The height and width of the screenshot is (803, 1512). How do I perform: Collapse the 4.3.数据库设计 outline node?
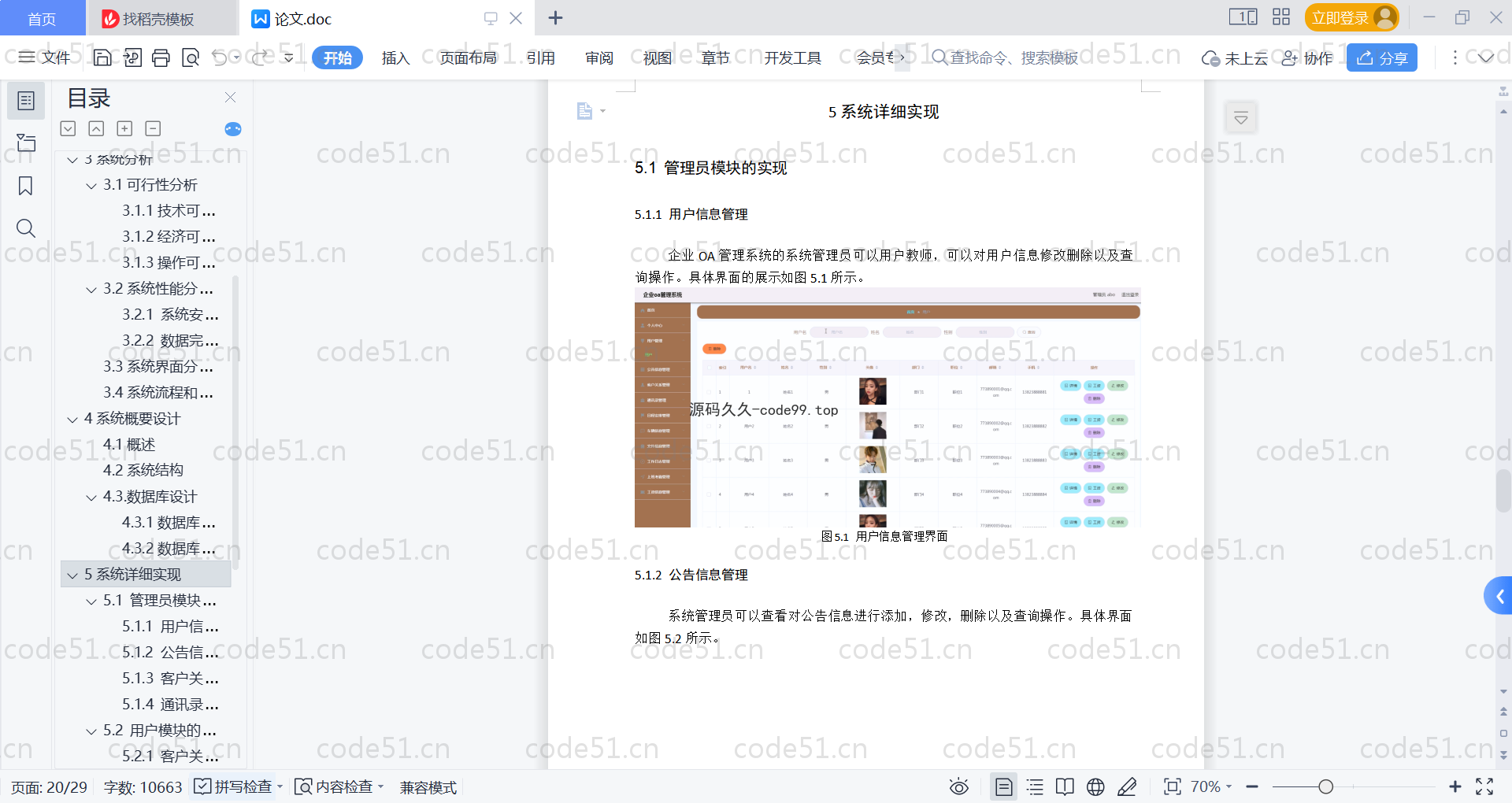click(91, 498)
